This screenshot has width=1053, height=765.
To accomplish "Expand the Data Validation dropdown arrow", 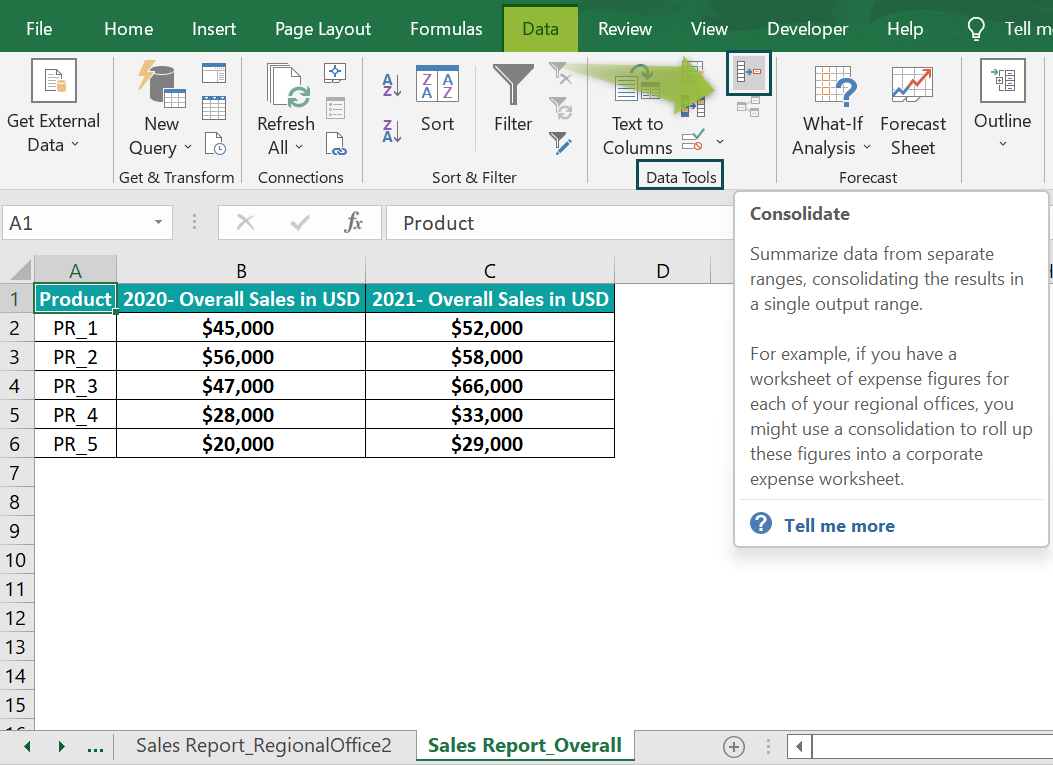I will (719, 141).
